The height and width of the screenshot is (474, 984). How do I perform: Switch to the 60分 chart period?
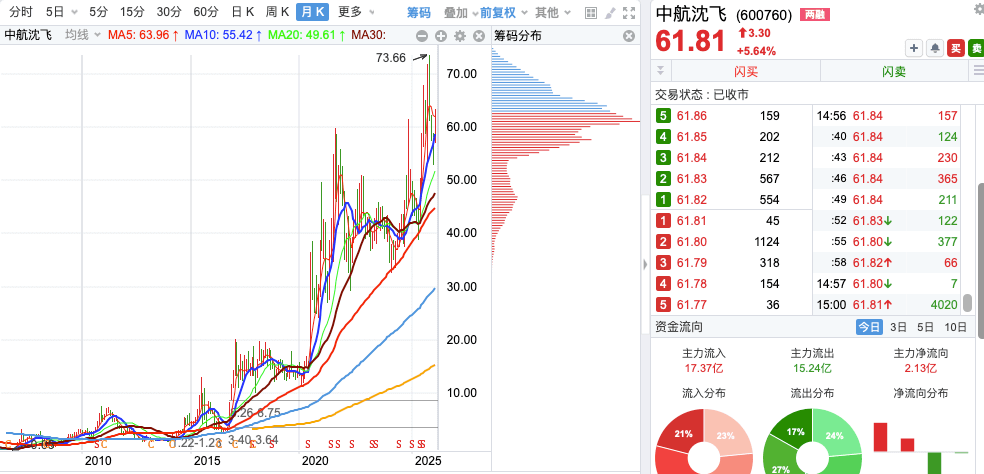[x=206, y=12]
